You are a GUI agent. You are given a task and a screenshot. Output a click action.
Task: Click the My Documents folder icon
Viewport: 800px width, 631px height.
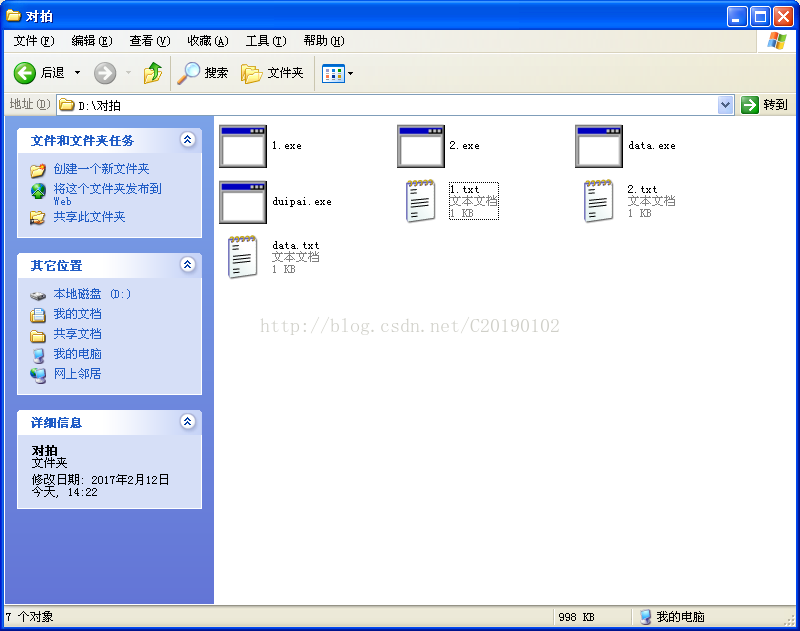[x=38, y=315]
